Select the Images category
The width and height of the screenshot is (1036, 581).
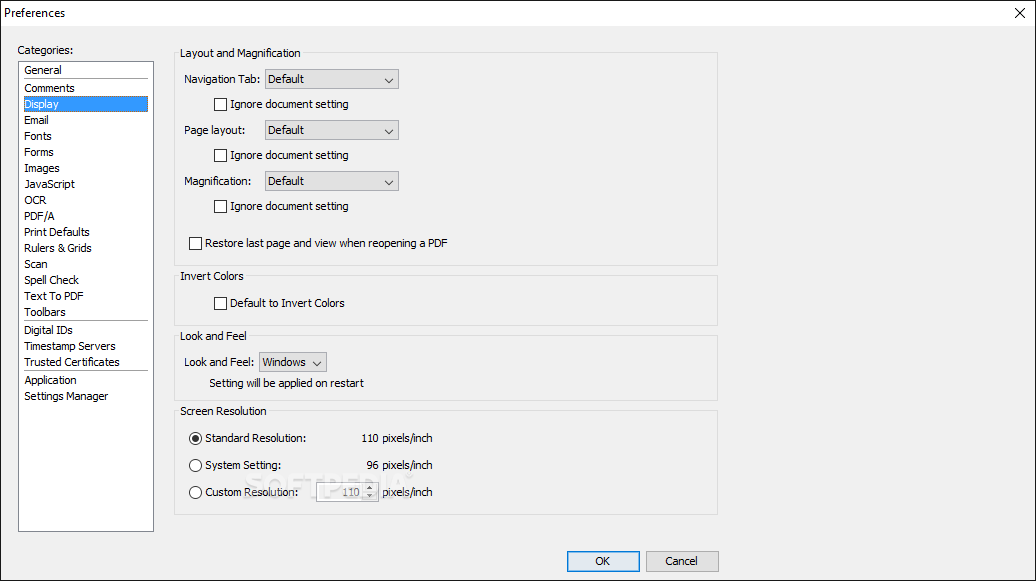pyautogui.click(x=42, y=169)
